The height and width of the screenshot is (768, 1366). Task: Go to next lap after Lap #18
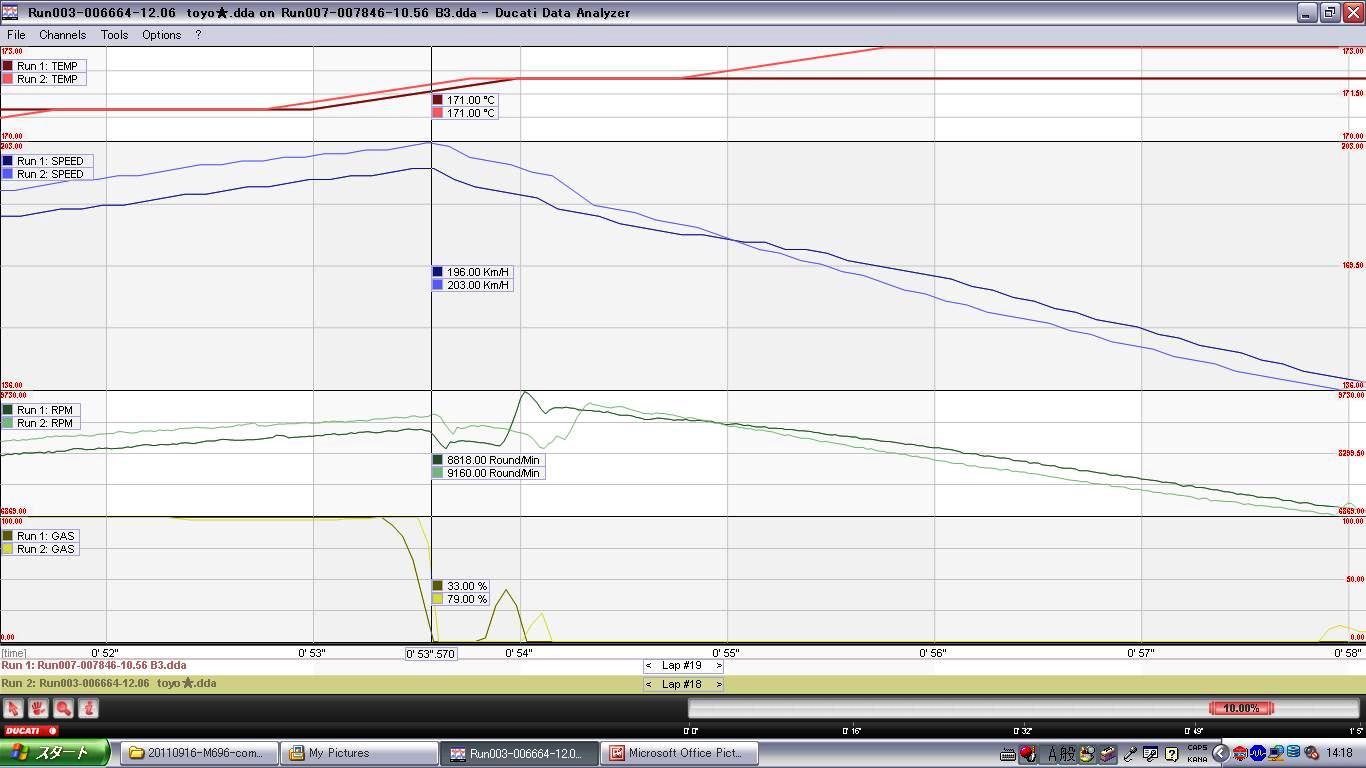[718, 685]
